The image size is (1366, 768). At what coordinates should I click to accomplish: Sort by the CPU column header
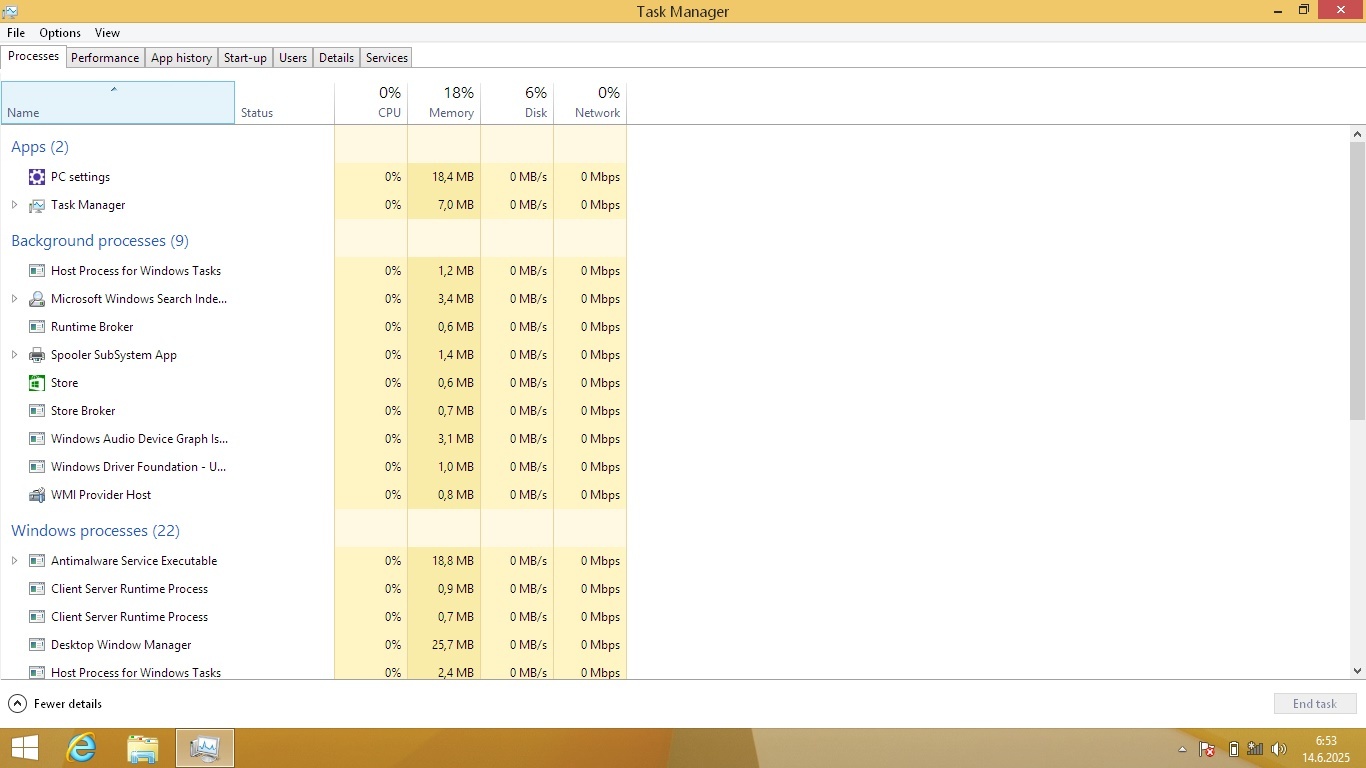click(371, 103)
